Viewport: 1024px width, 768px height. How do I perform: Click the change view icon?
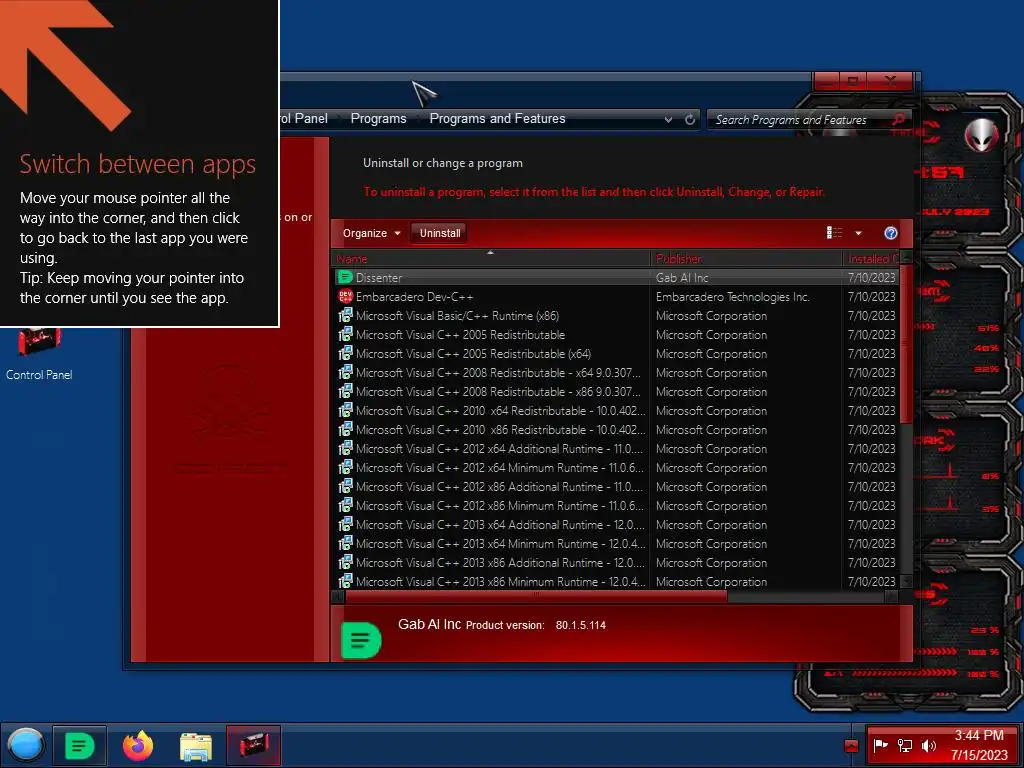(x=834, y=233)
